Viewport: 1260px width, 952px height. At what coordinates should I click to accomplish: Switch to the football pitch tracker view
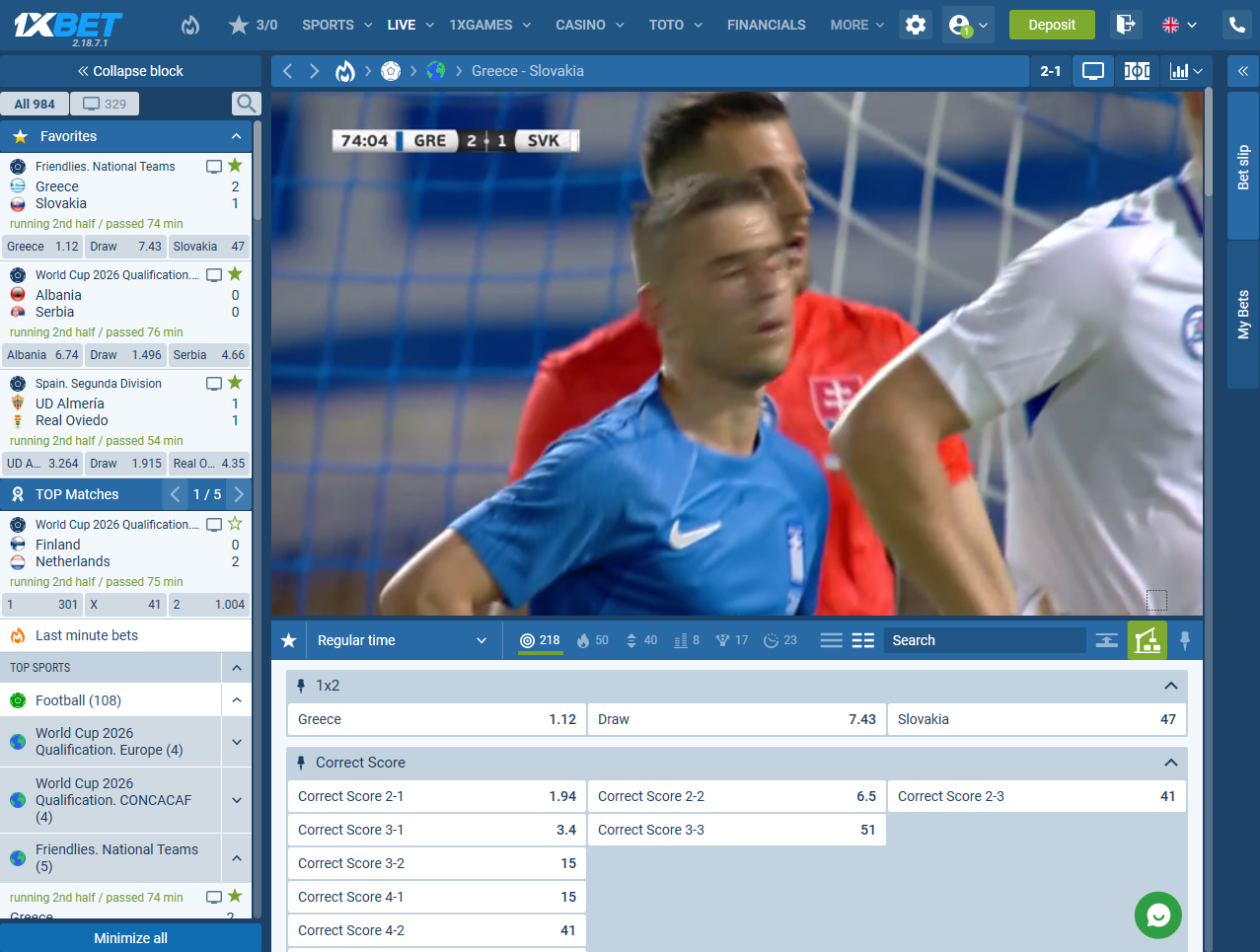[x=1137, y=71]
